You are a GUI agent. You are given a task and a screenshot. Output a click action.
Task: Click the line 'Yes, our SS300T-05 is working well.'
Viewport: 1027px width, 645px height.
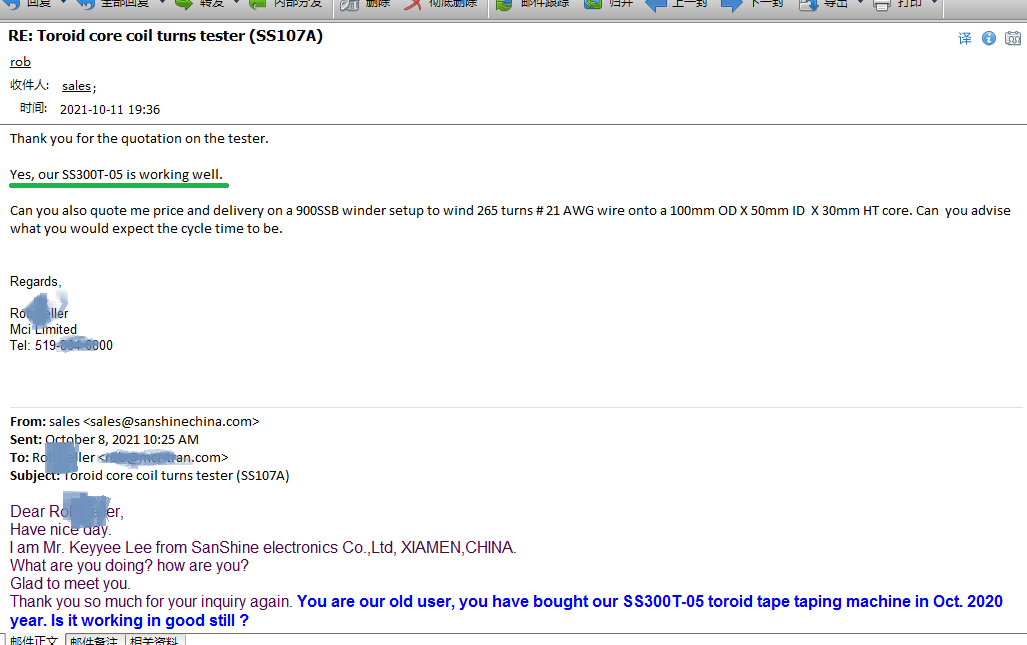(x=116, y=174)
